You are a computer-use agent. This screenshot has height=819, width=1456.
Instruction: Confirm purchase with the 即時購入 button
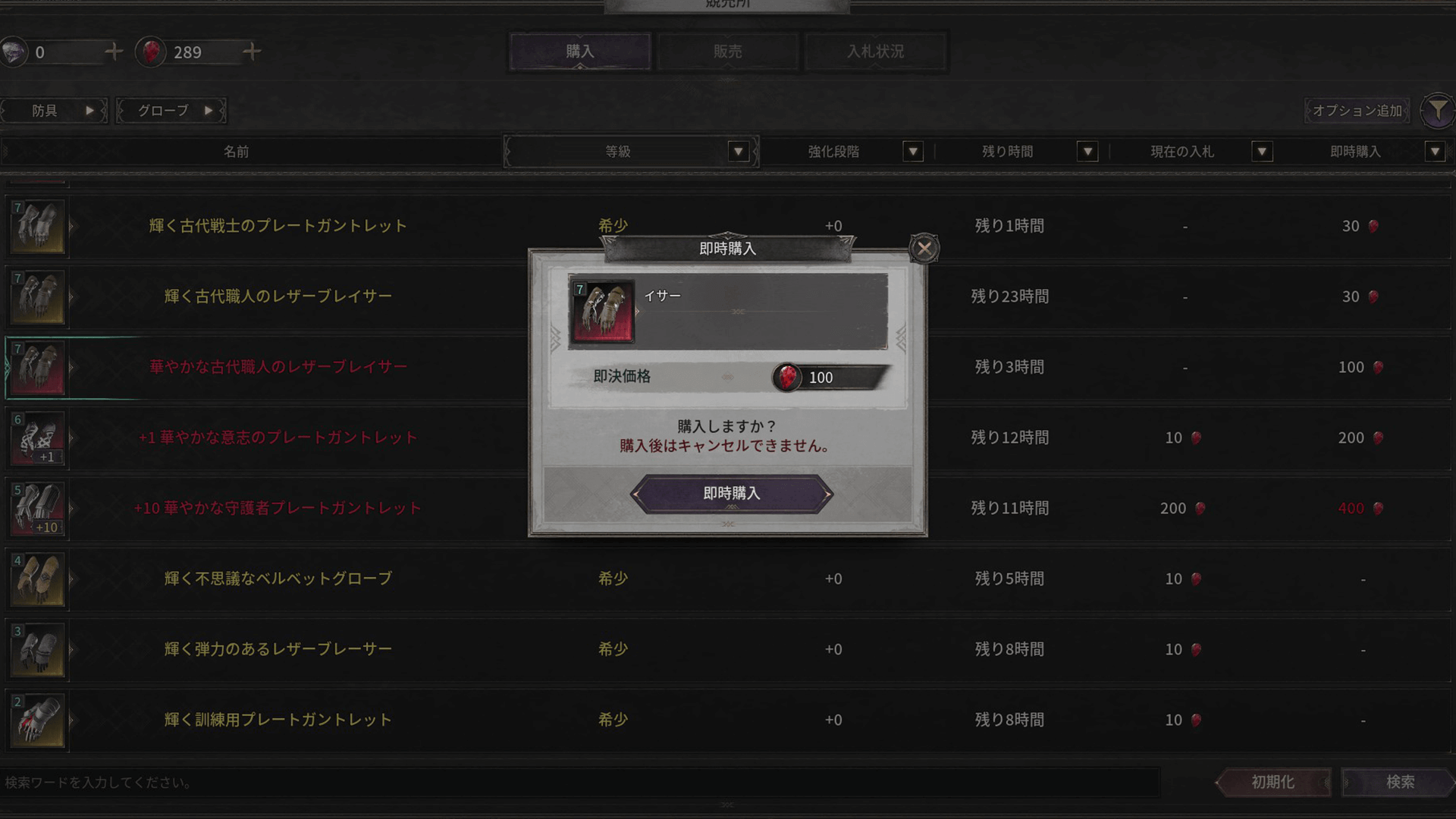(731, 494)
